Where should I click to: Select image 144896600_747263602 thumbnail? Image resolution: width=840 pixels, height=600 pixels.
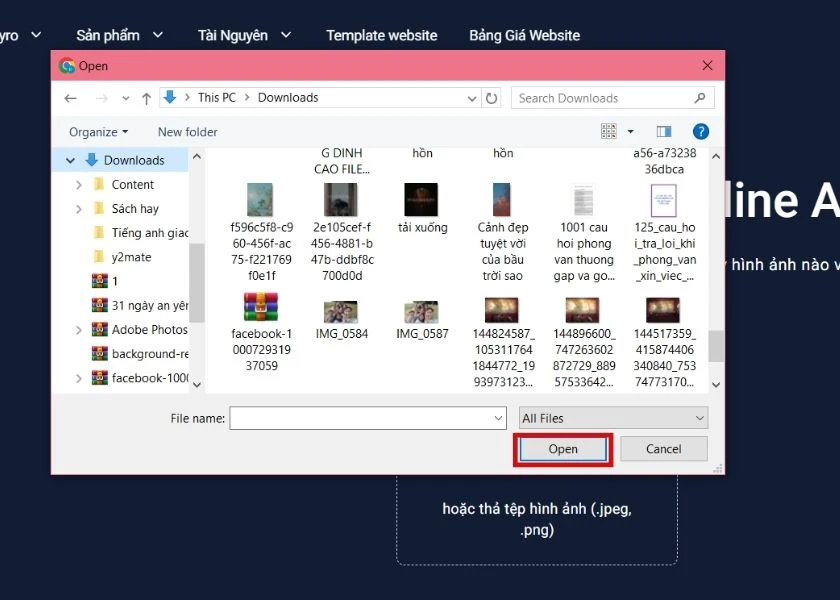click(583, 310)
